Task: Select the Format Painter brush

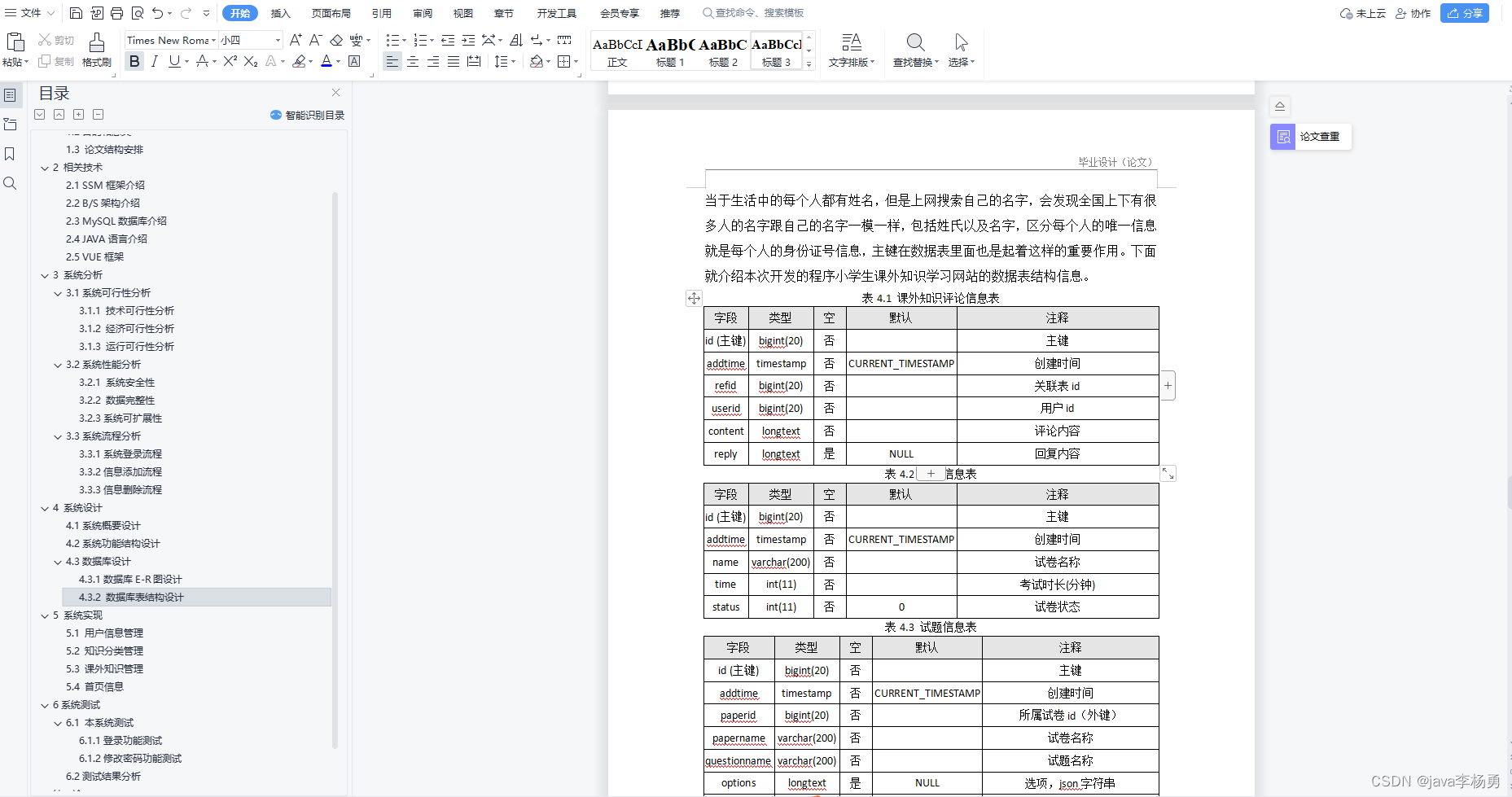Action: (96, 42)
